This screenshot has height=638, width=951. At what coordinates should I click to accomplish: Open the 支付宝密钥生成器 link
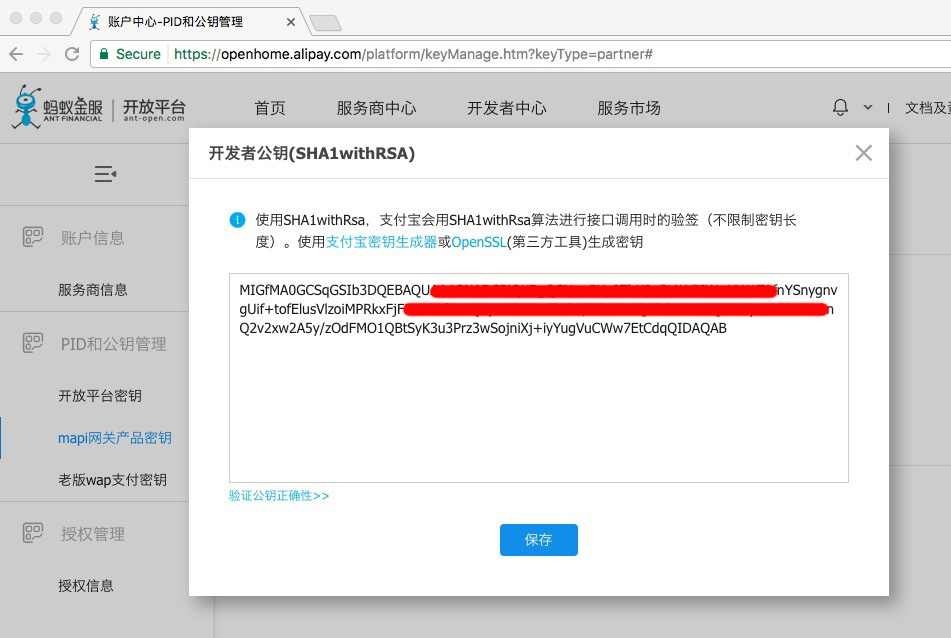[x=381, y=242]
